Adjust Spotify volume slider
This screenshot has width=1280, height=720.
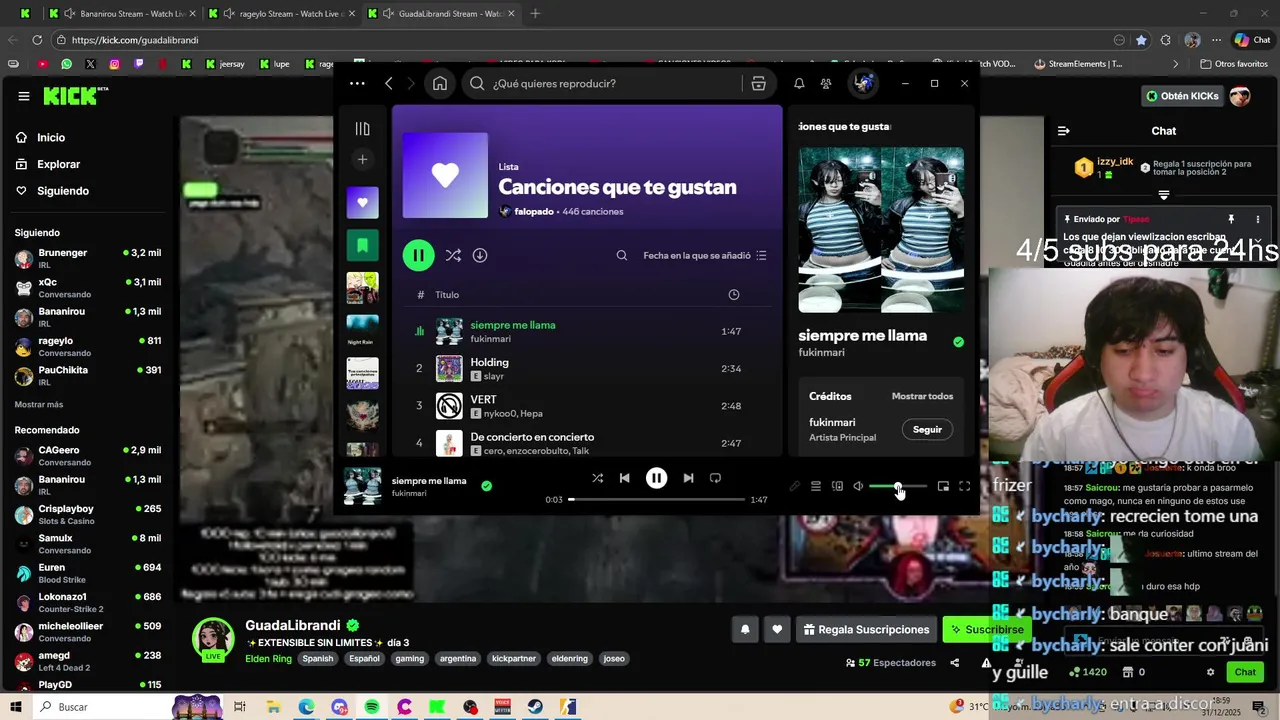898,486
